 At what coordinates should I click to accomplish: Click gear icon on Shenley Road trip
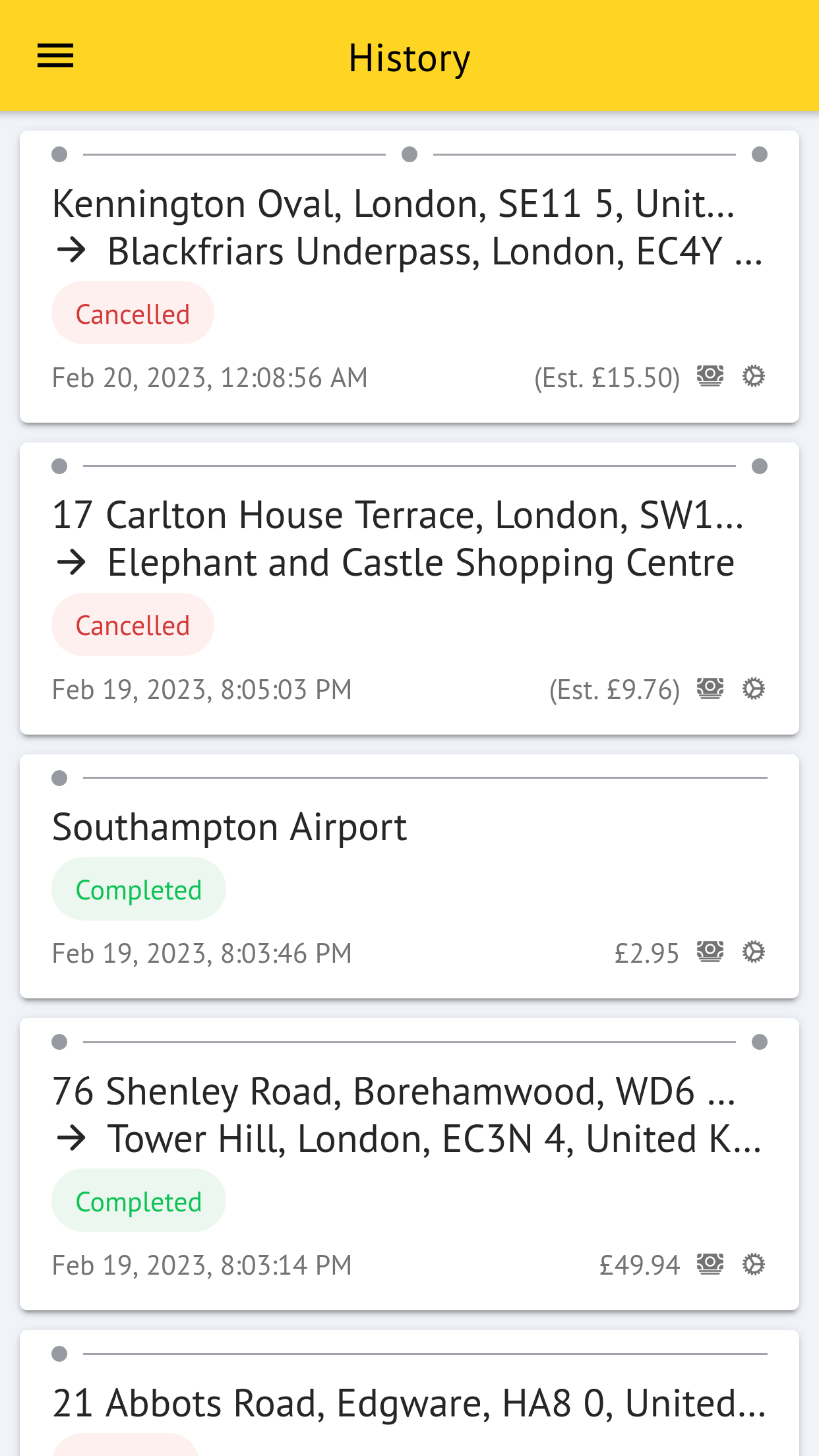[753, 1264]
